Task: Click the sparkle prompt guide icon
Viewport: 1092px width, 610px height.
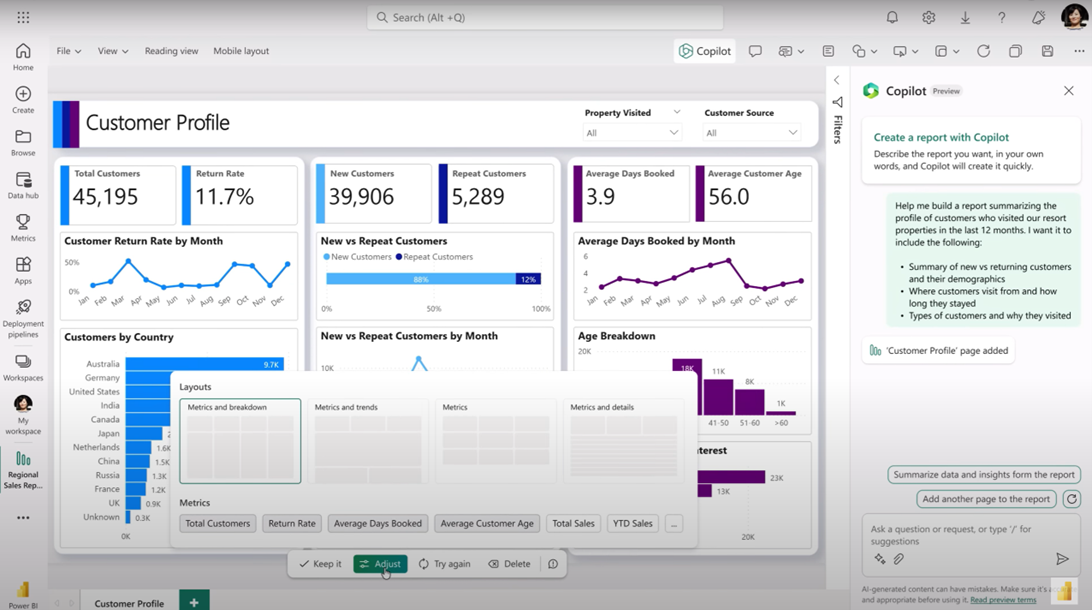Action: [880, 558]
